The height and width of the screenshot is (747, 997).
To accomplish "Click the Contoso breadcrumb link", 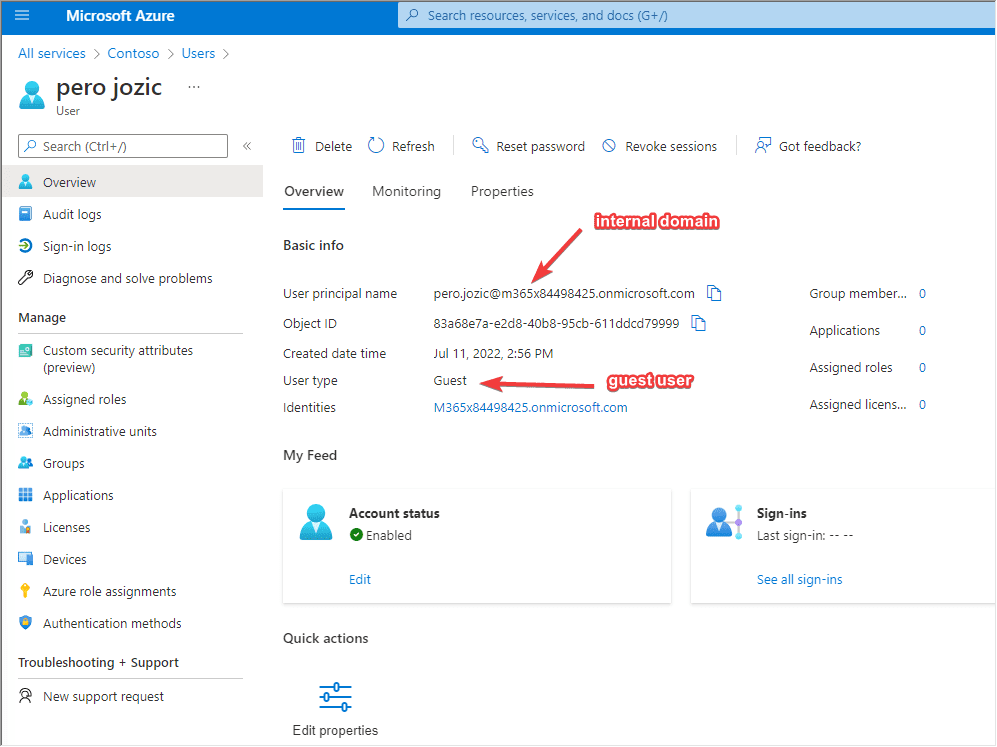I will coord(133,53).
